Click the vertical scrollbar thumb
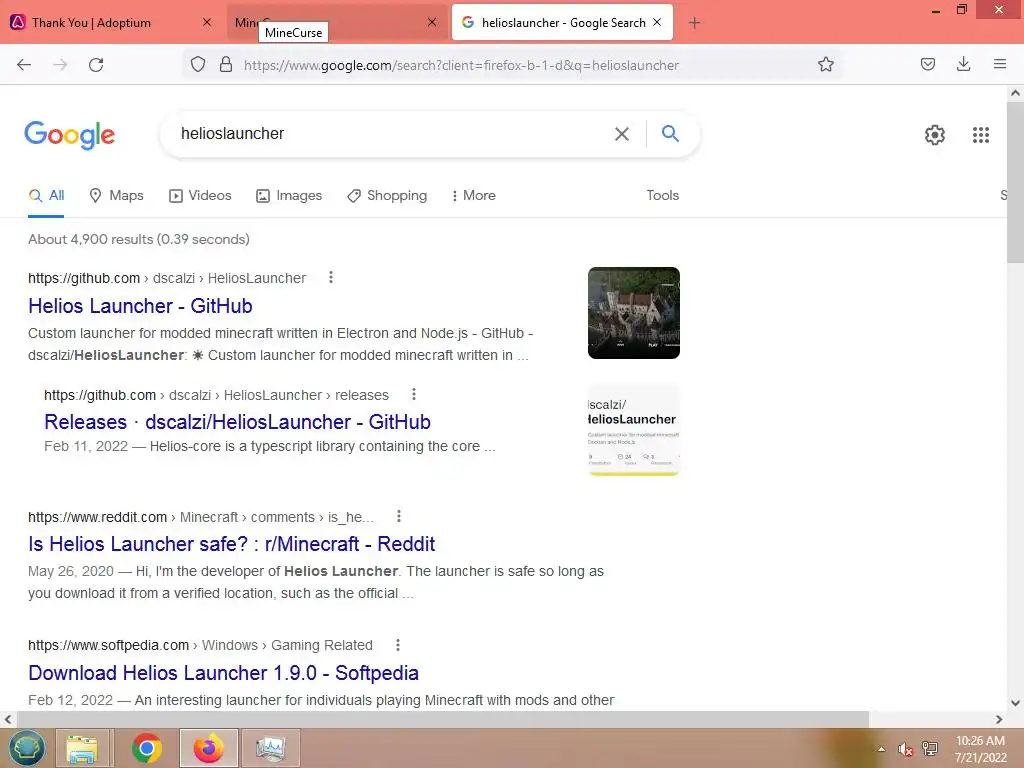This screenshot has height=768, width=1024. click(x=1015, y=182)
